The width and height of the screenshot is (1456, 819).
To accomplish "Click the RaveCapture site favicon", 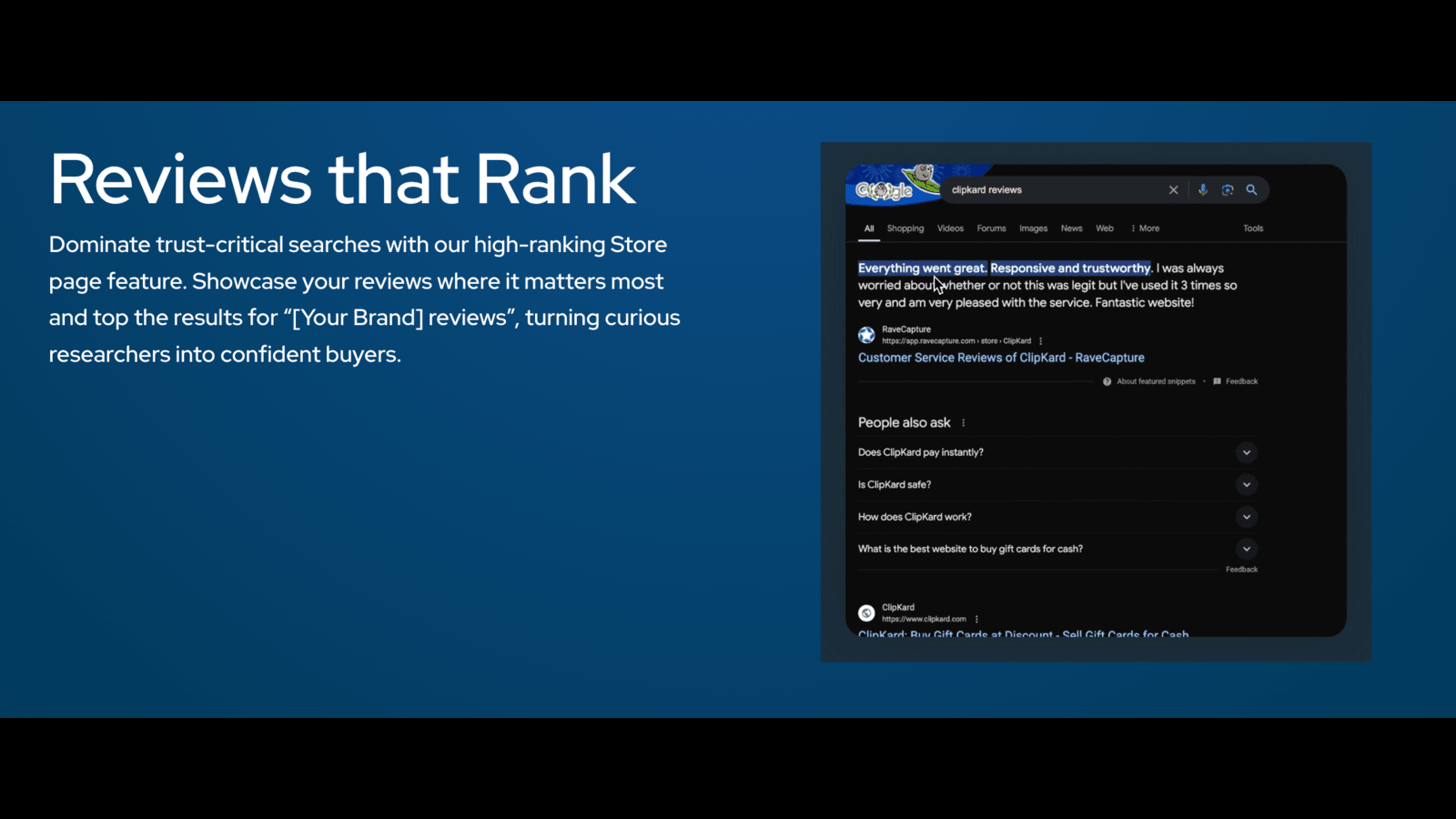I will pyautogui.click(x=866, y=335).
